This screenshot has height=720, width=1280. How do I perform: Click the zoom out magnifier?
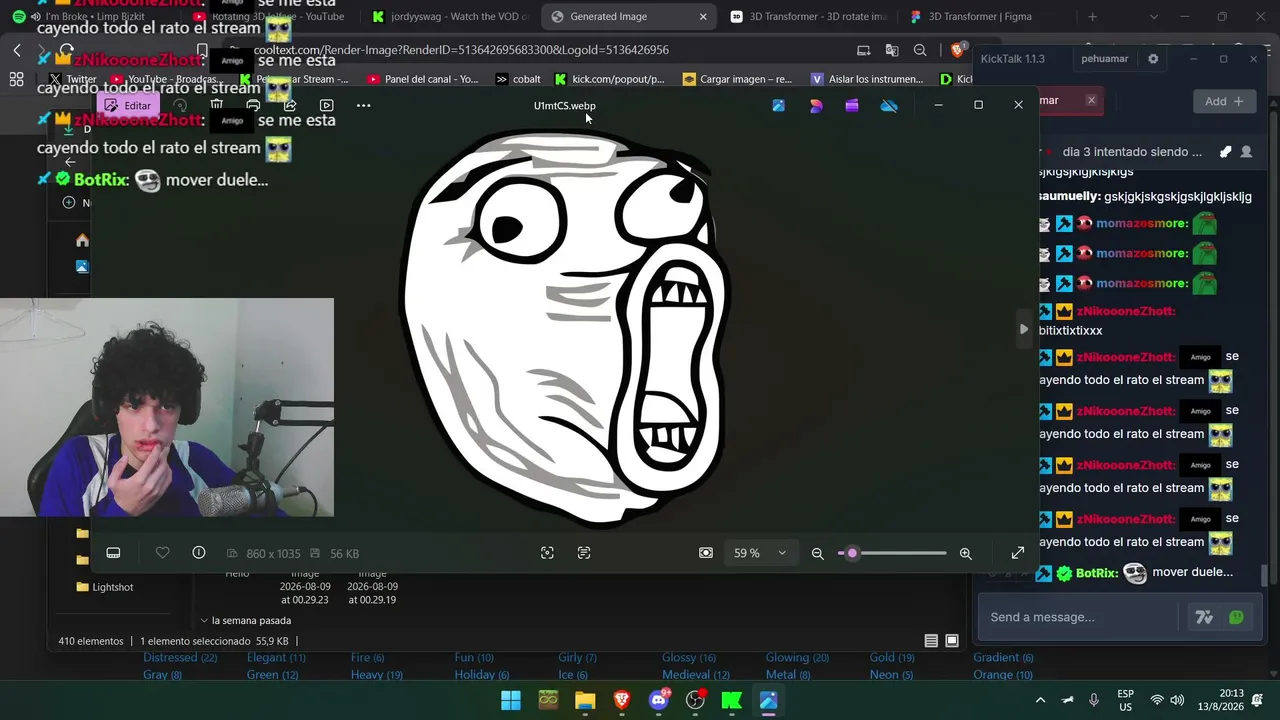817,553
